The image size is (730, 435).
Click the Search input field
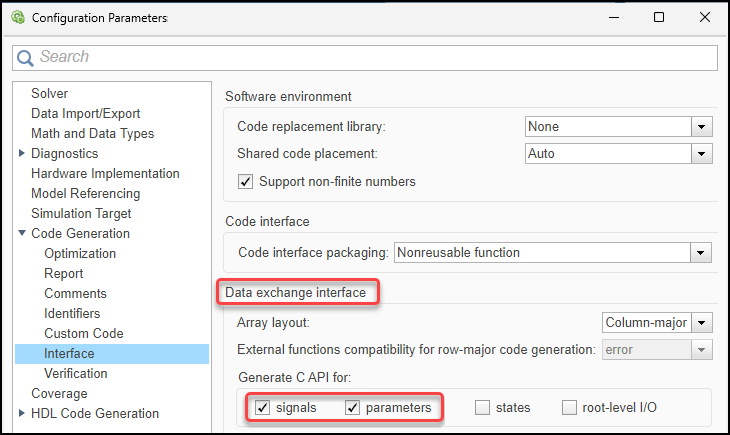[x=370, y=58]
